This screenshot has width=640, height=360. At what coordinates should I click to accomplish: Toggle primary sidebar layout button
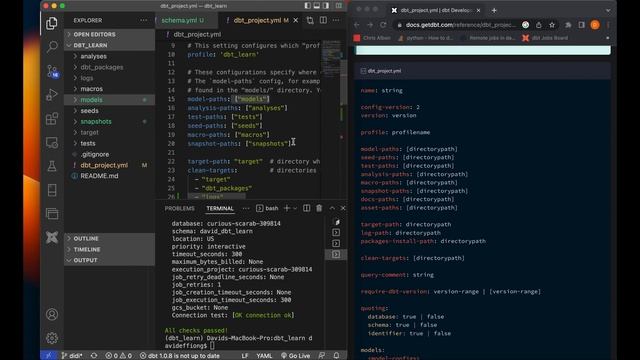[308, 6]
